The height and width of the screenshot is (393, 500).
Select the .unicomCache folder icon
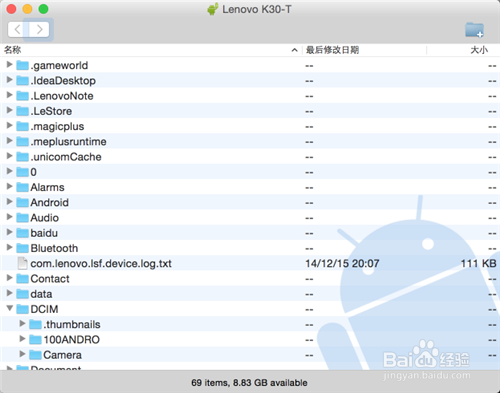(x=23, y=156)
